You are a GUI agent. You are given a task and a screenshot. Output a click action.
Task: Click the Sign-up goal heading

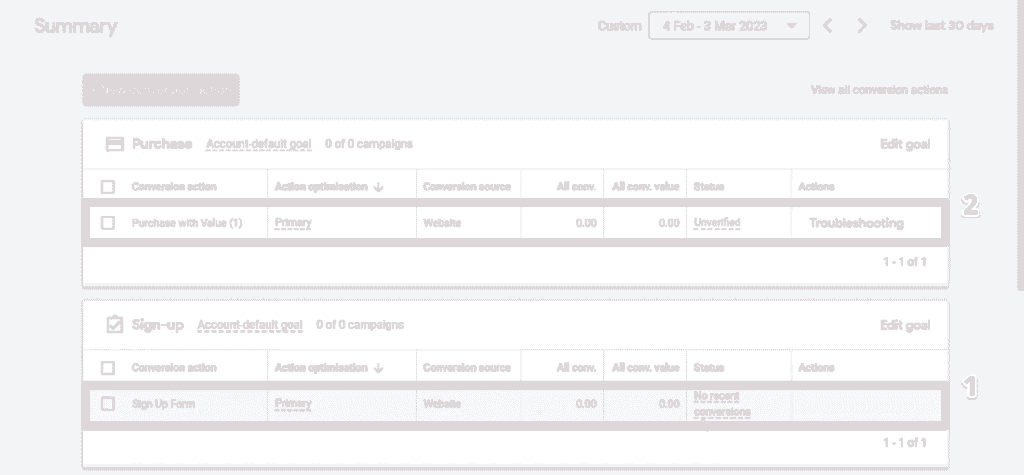pos(157,325)
